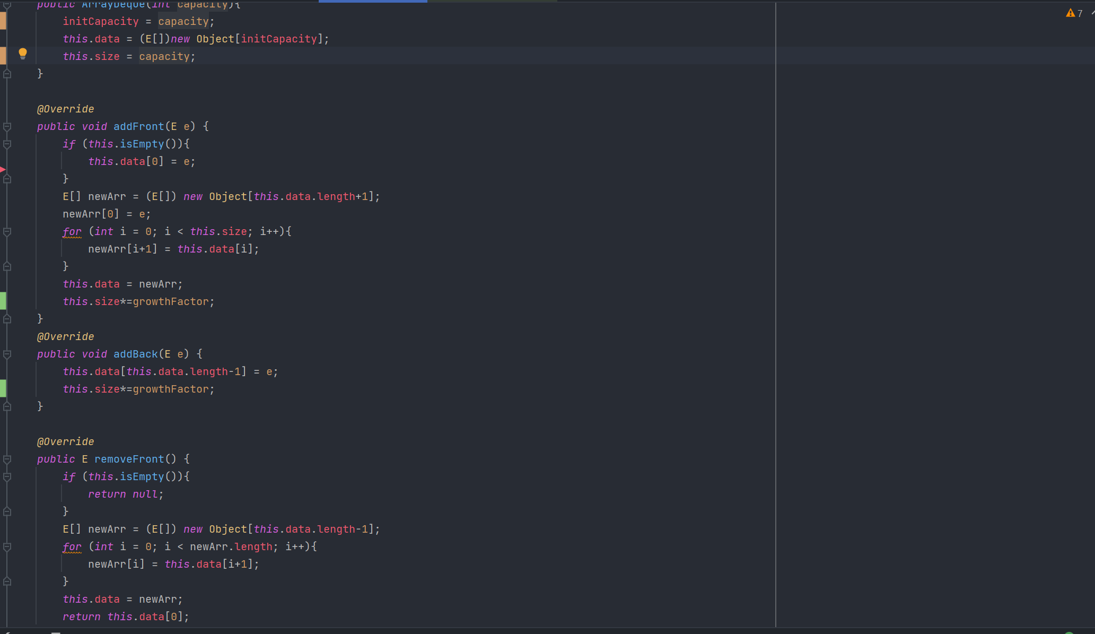Screen dimensions: 1095x634
Task: Place cursor at end of 'return null;' line
Action: (164, 494)
